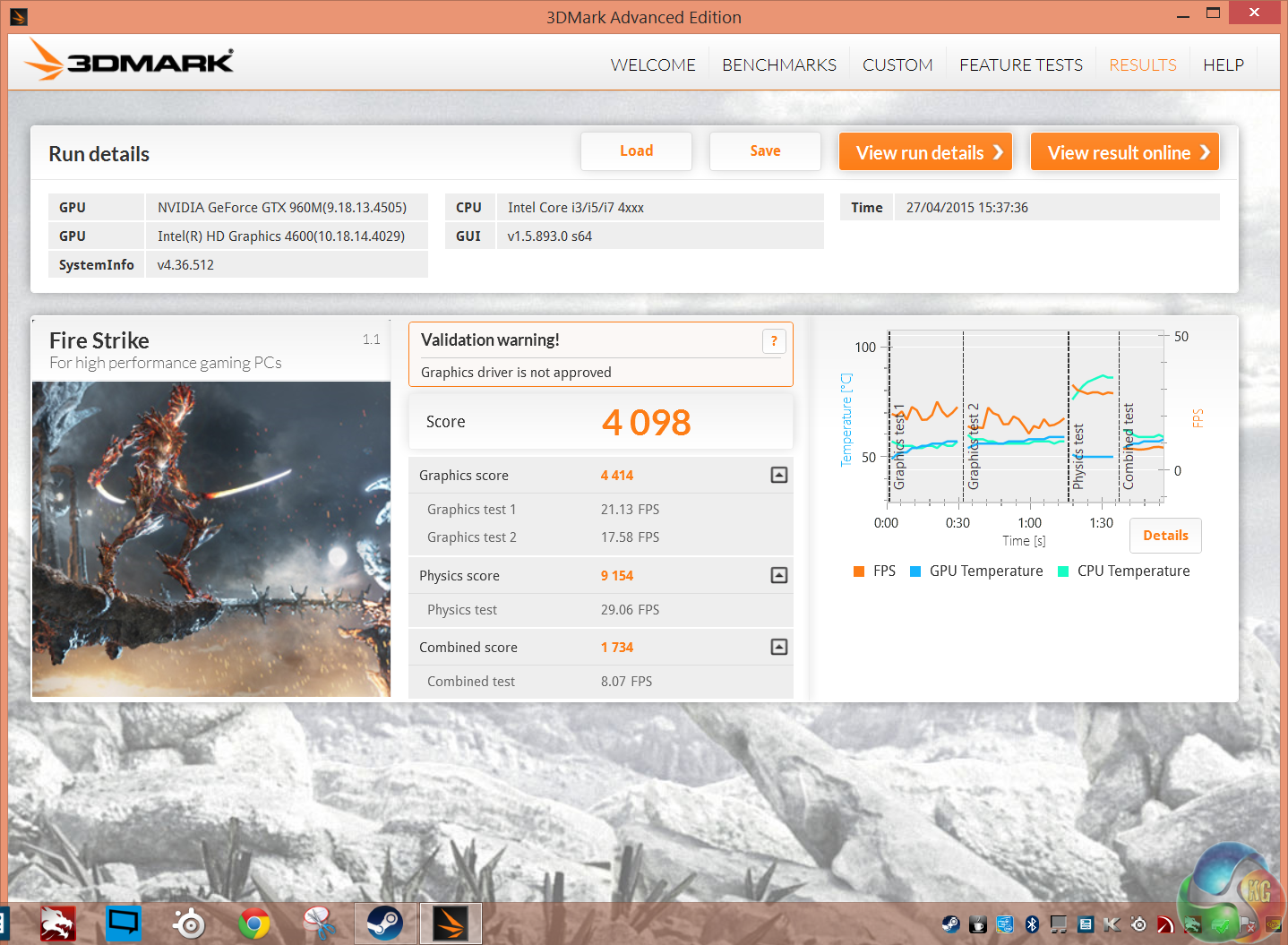Click the Save button
Image resolution: width=1288 pixels, height=945 pixels.
(765, 151)
